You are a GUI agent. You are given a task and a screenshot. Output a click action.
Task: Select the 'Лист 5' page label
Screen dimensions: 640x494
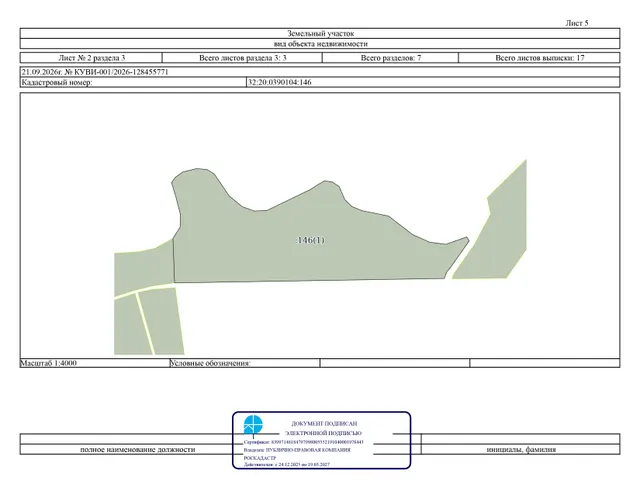(577, 23)
